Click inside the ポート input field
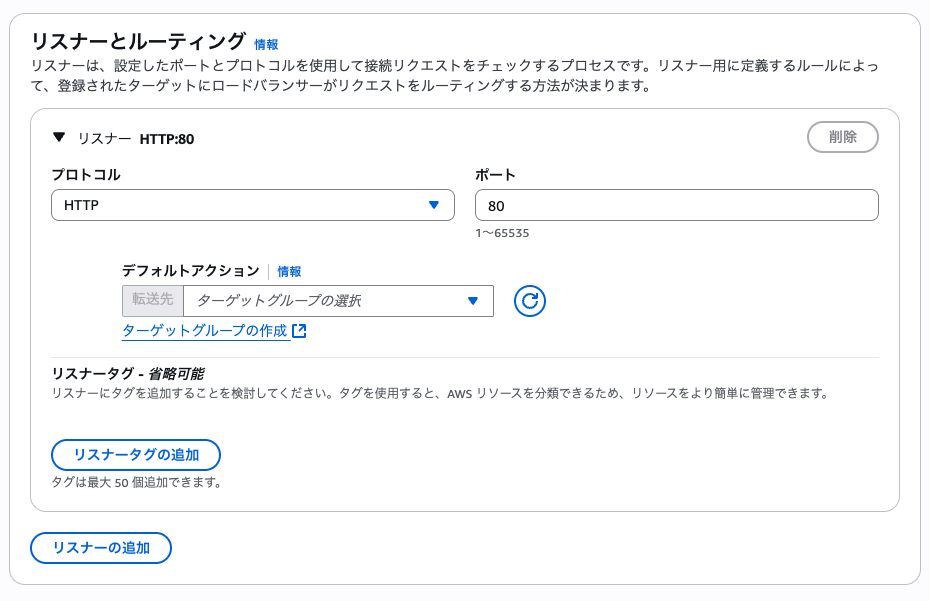Screen dimensions: 930x601 pyautogui.click(x=677, y=204)
